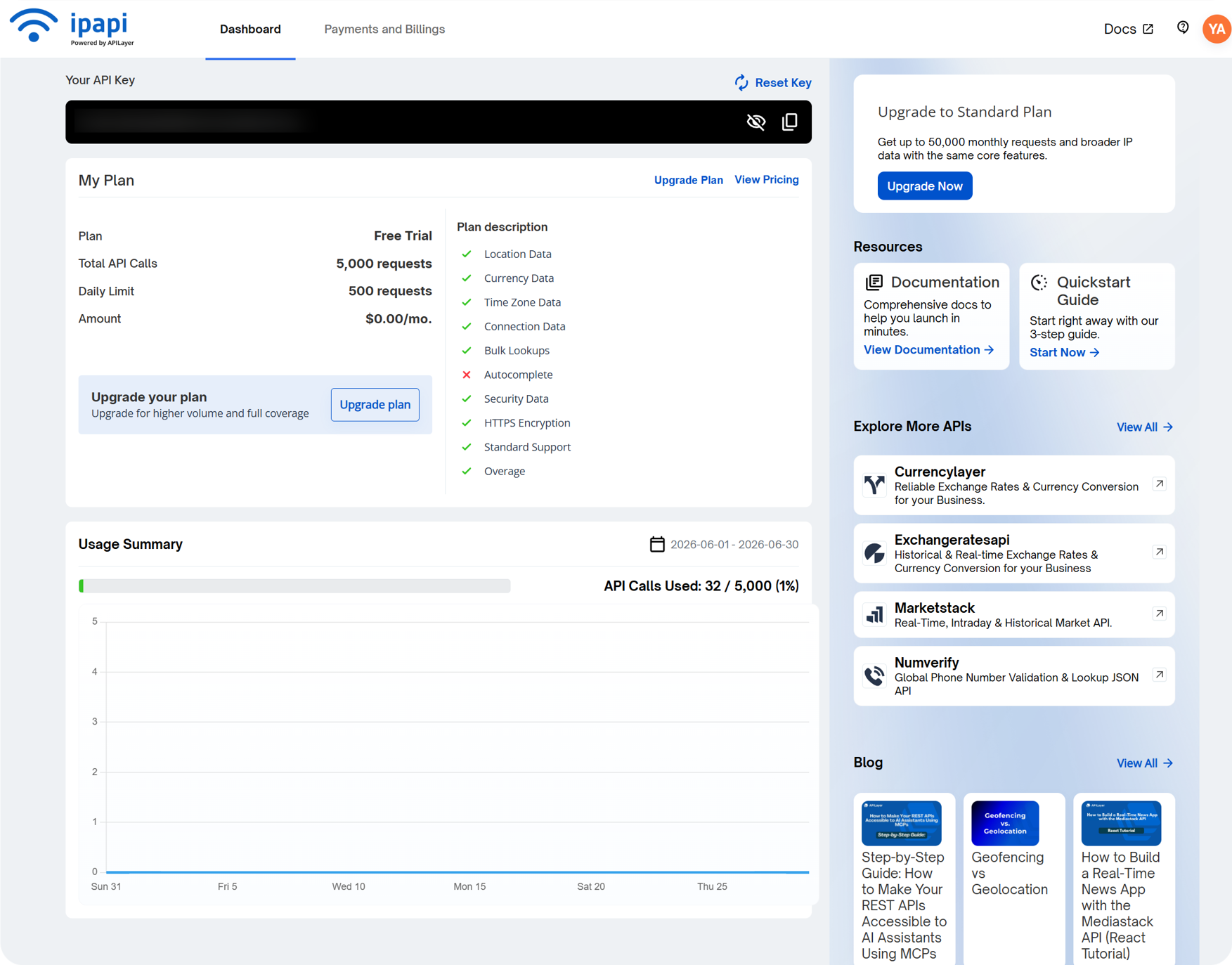Toggle API key visibility eye icon
The image size is (1232, 965).
(756, 122)
